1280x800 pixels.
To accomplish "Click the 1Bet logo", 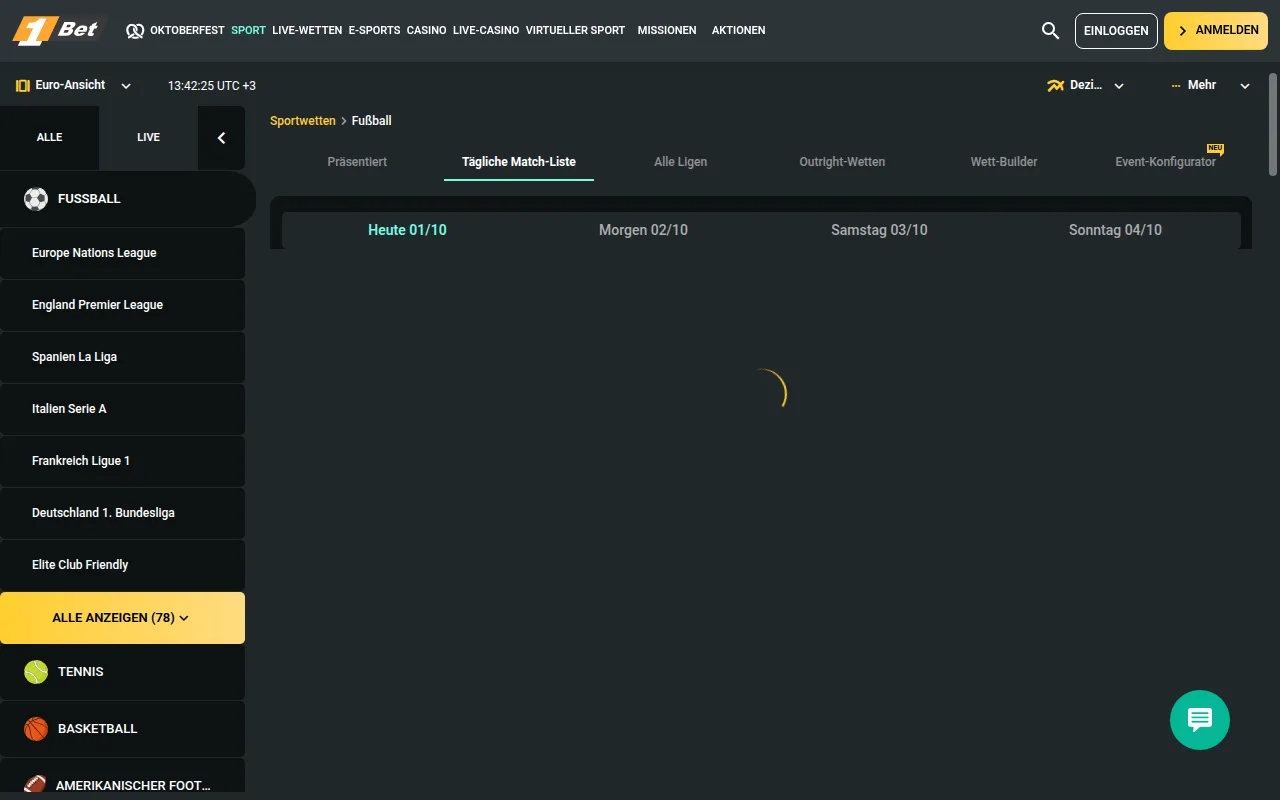I will click(x=58, y=30).
